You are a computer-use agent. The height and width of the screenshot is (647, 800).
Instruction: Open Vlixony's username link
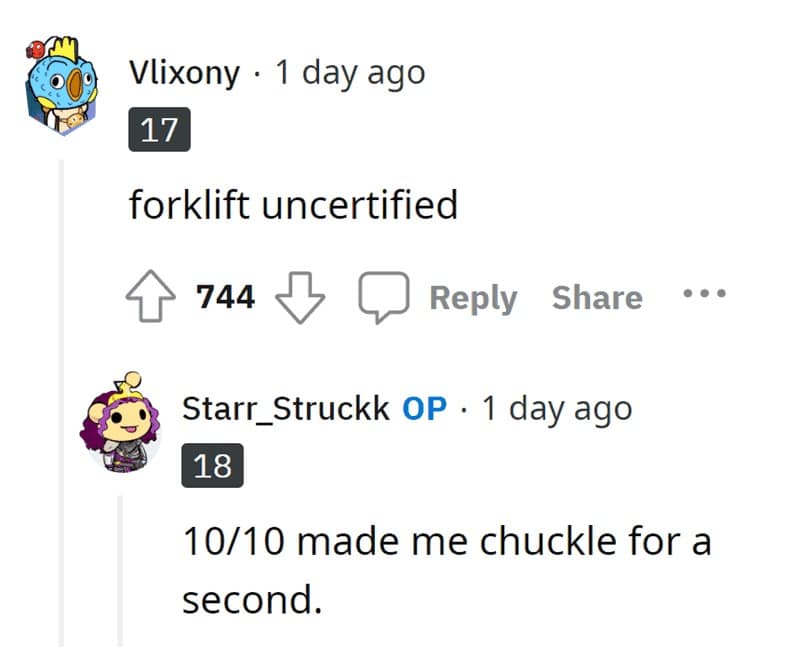pos(183,72)
